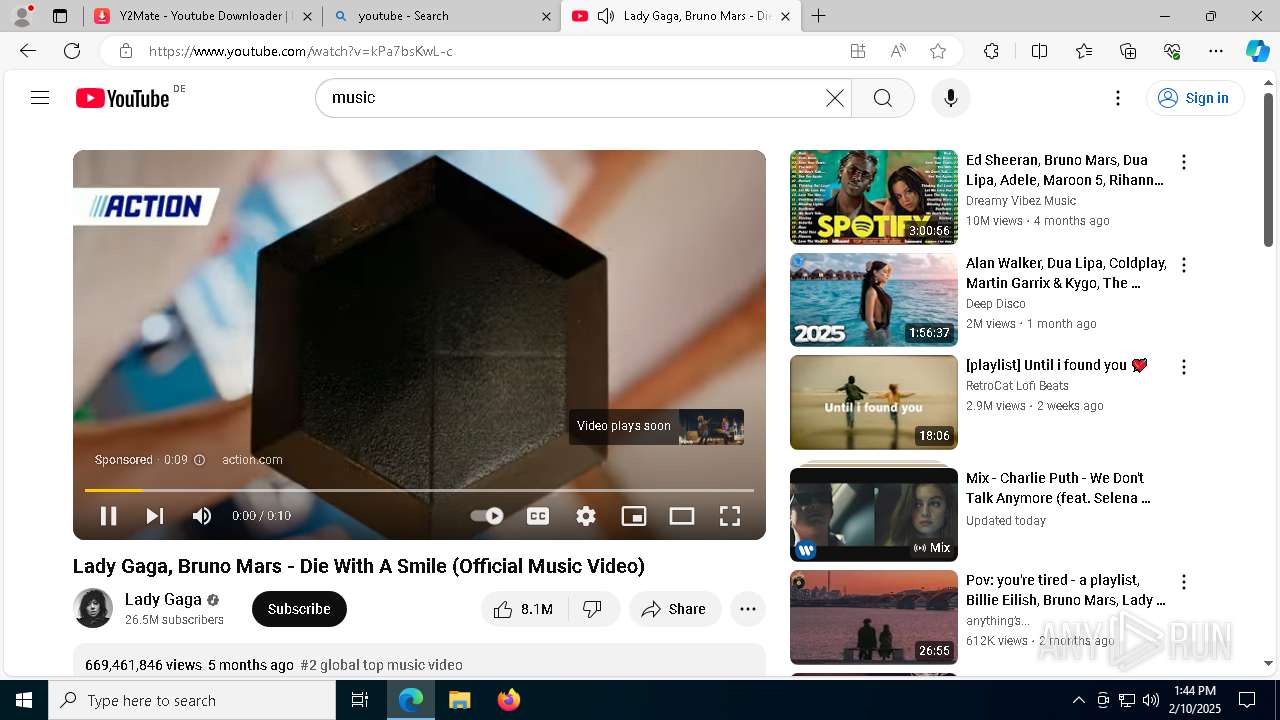This screenshot has height=720, width=1280.
Task: Open options for Ed Sheeran video
Action: coord(1184,162)
